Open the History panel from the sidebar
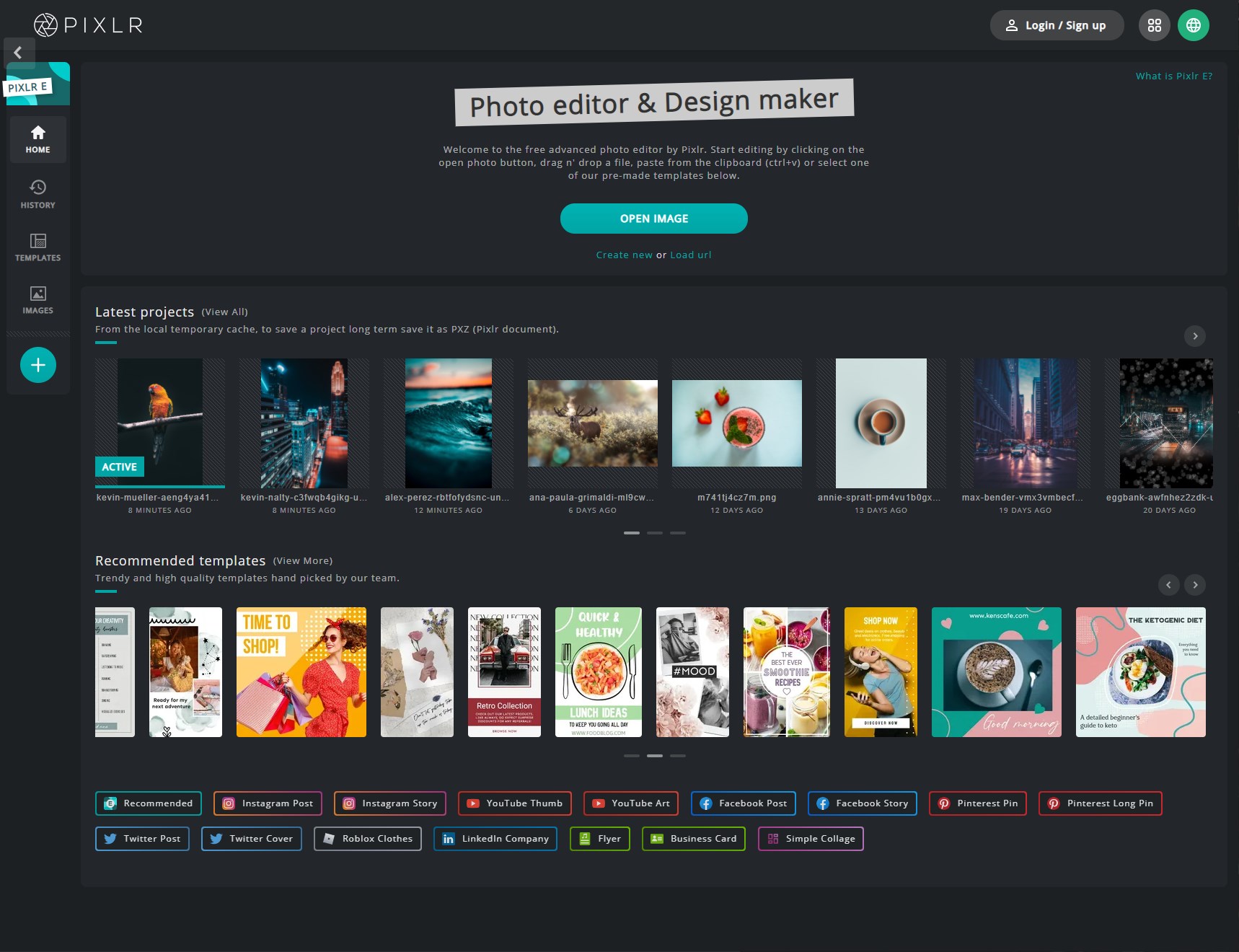 coord(38,193)
